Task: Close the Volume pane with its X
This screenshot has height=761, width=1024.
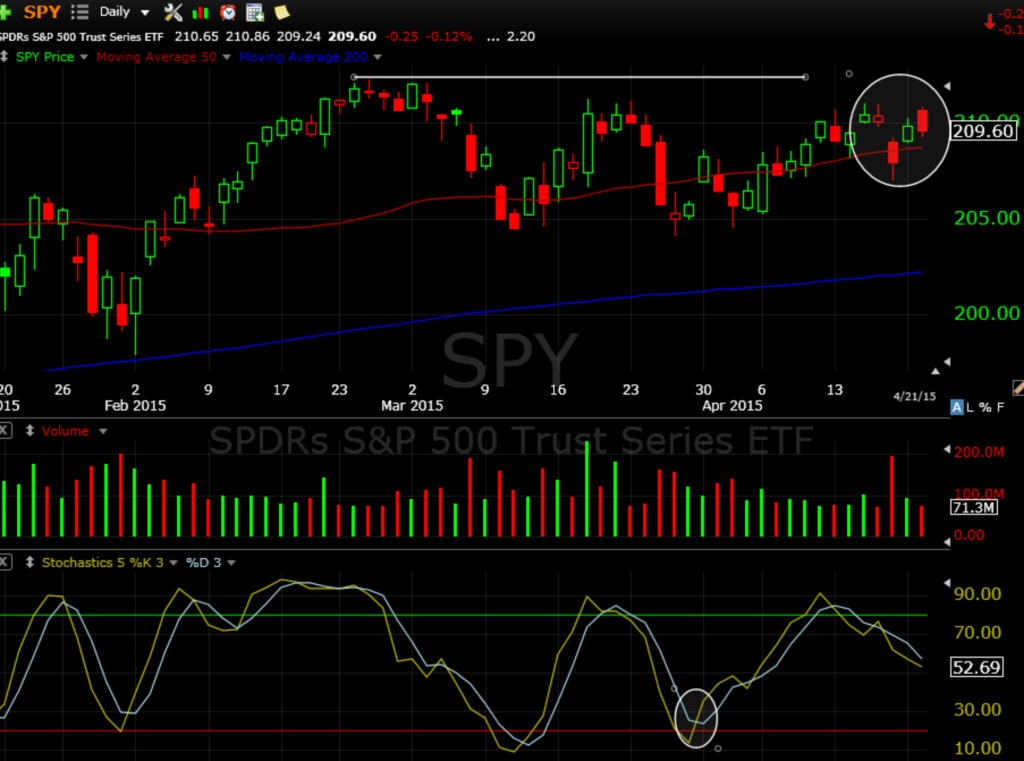Action: click(x=5, y=430)
